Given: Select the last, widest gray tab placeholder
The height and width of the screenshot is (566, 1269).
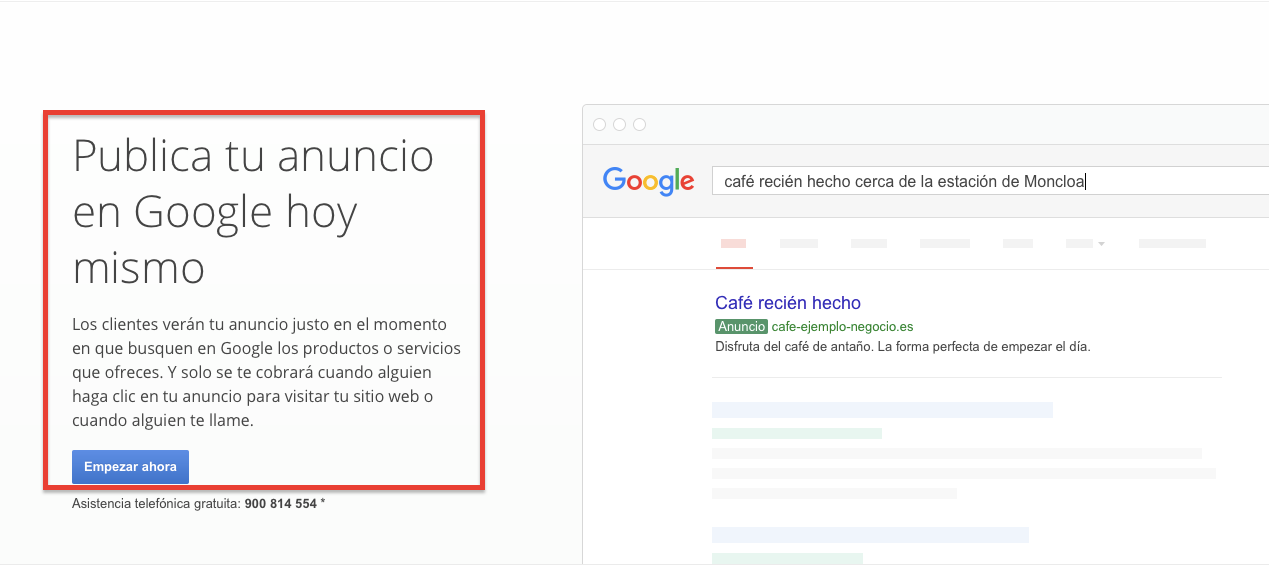Looking at the screenshot, I should 1172,243.
